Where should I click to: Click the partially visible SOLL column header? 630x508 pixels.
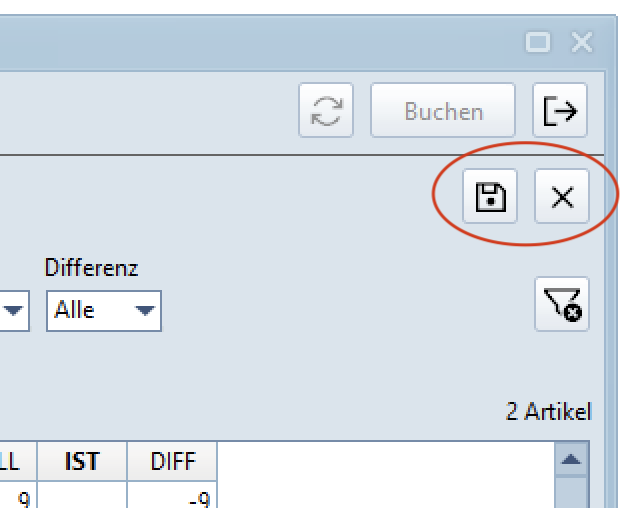(x=10, y=461)
